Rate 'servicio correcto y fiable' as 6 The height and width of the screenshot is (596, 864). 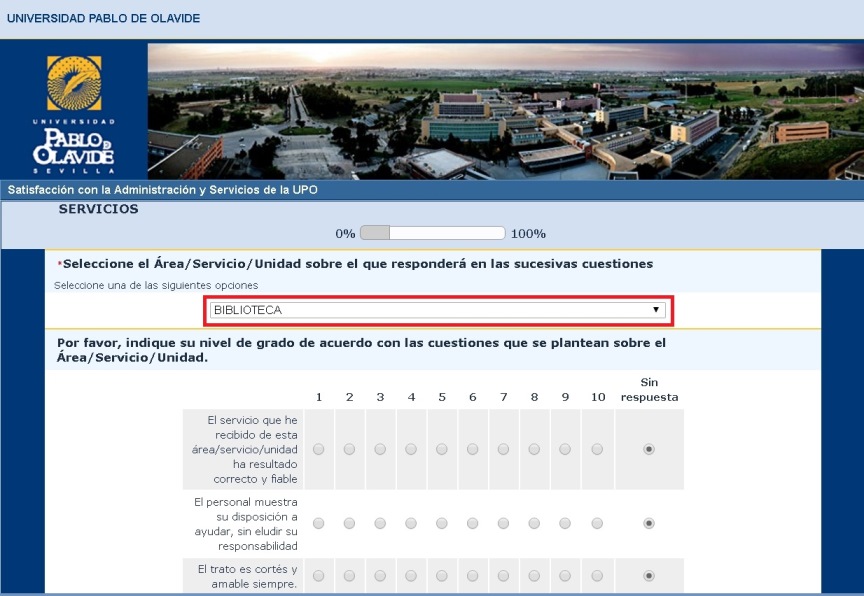pos(473,449)
